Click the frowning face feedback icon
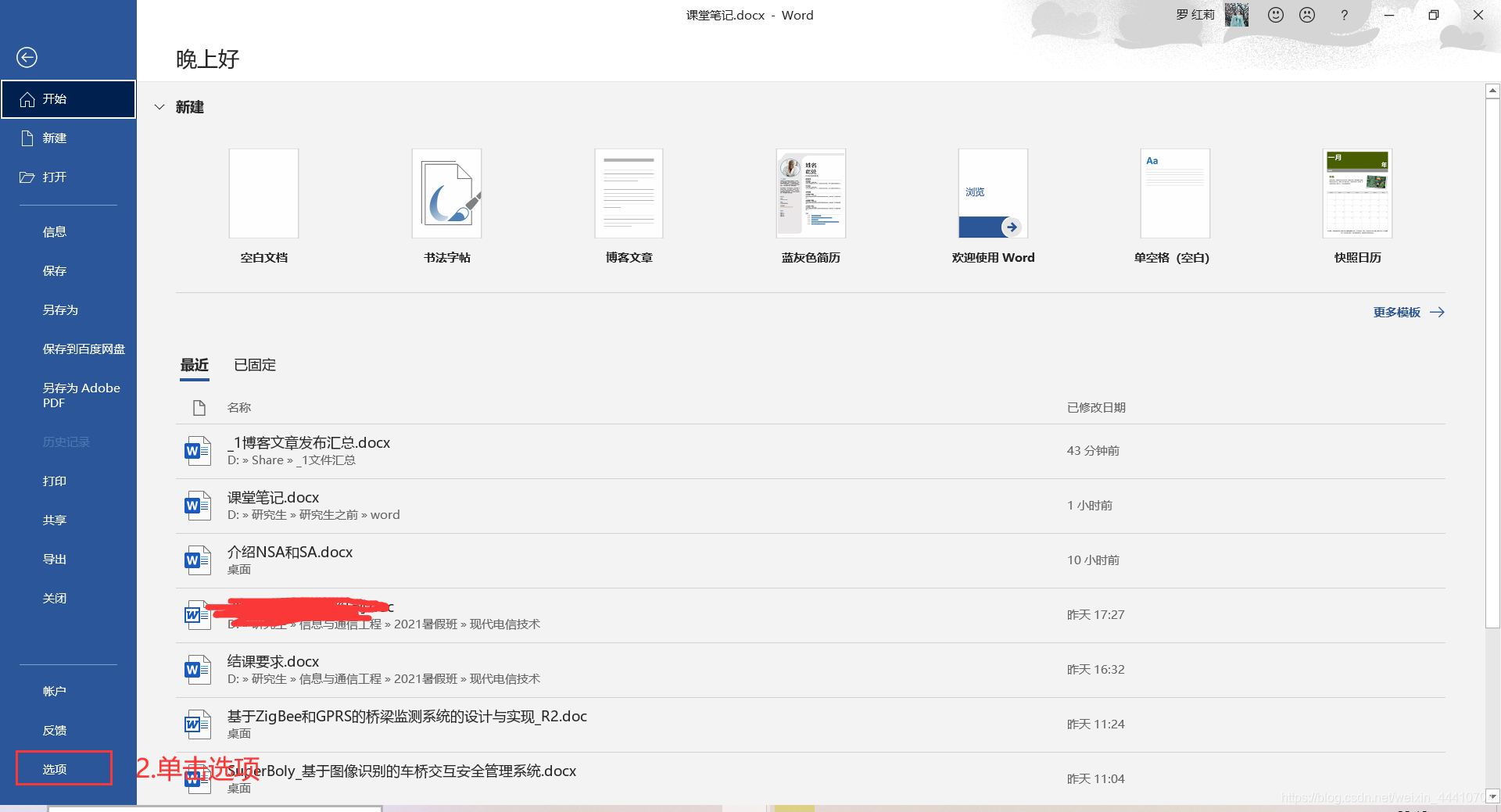1501x812 pixels. pyautogui.click(x=1307, y=15)
